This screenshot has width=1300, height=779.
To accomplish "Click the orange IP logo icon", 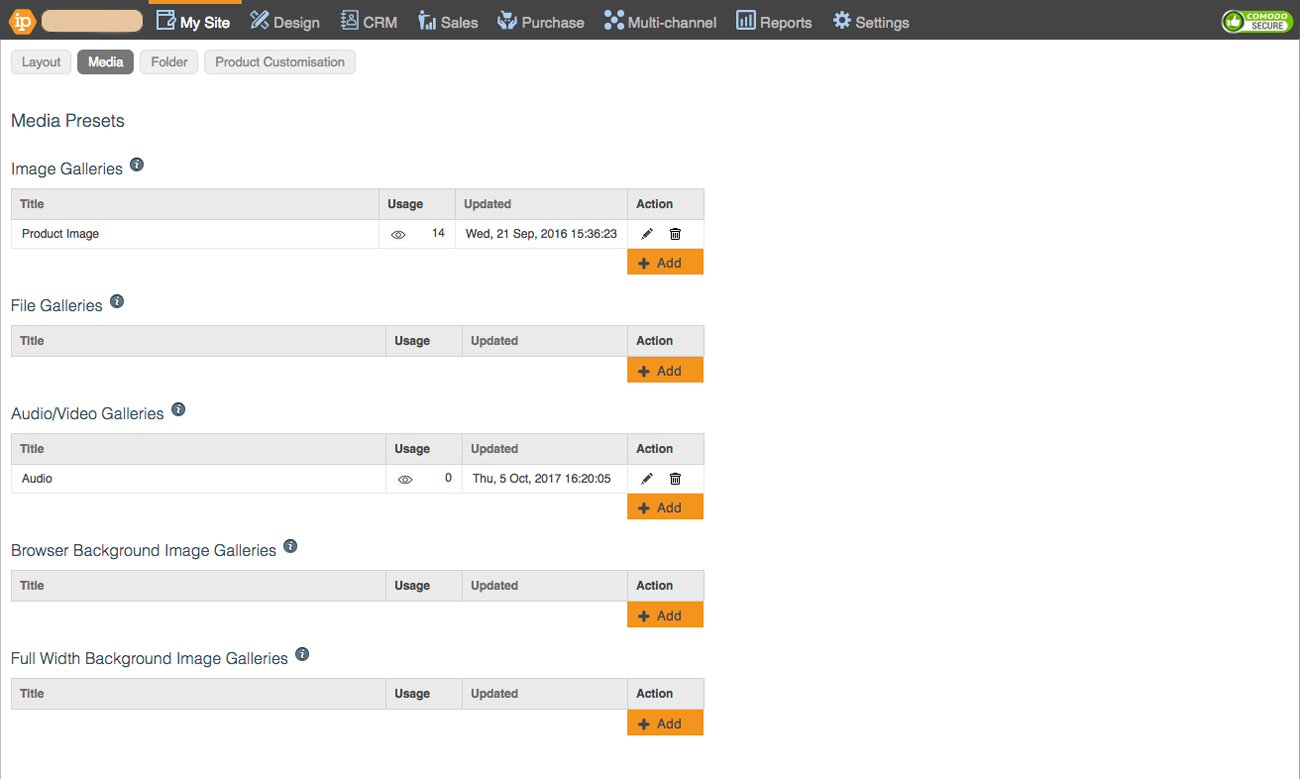I will (x=23, y=21).
